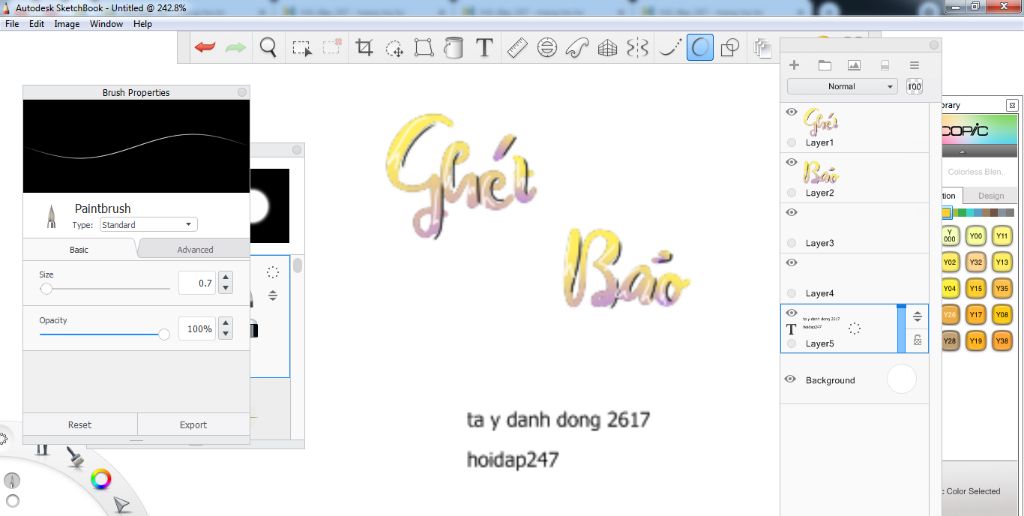Click the Add Group folder icon
The image size is (1024, 516).
(825, 65)
